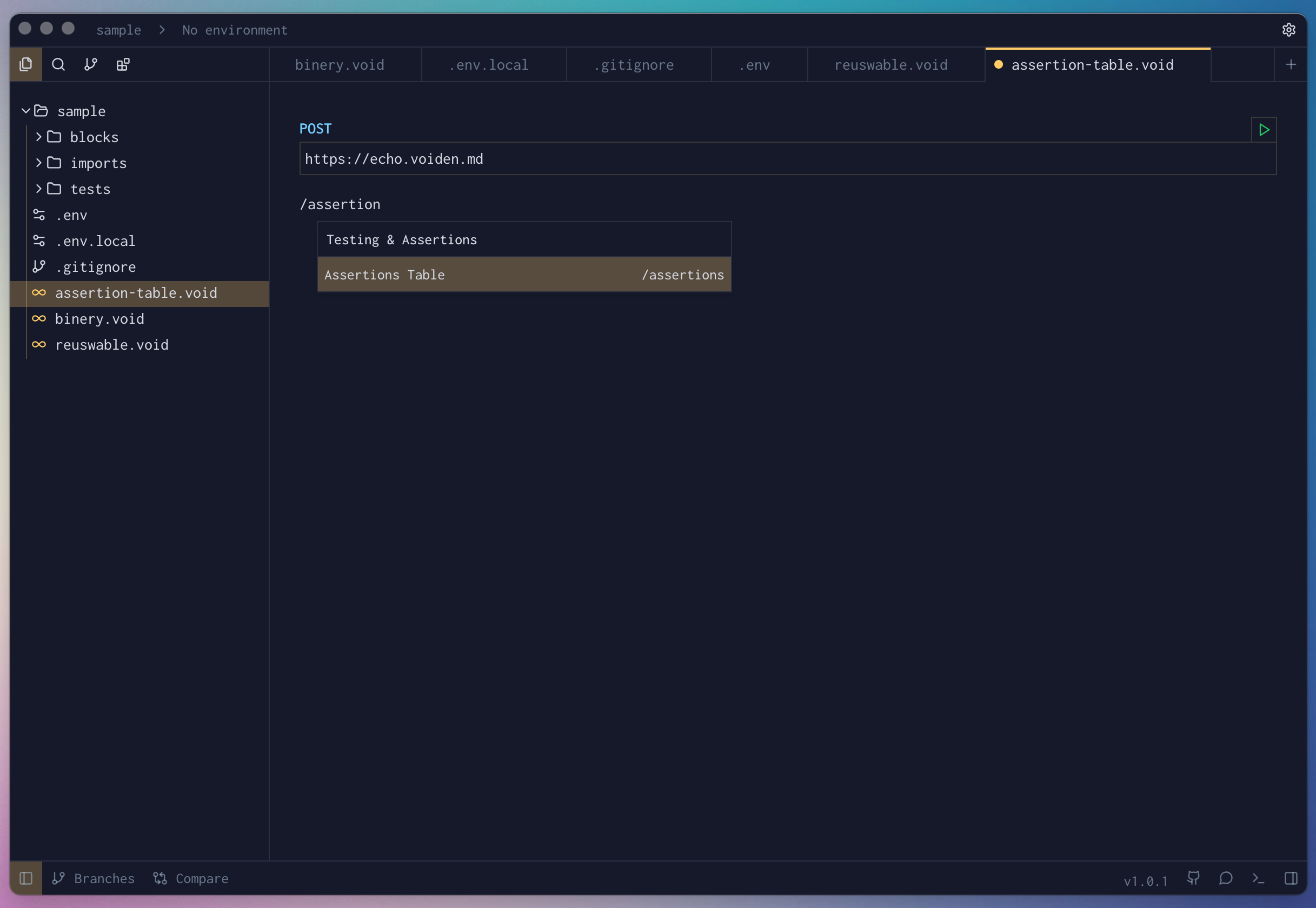Open the extensions blocks icon
1316x908 pixels.
coord(123,64)
